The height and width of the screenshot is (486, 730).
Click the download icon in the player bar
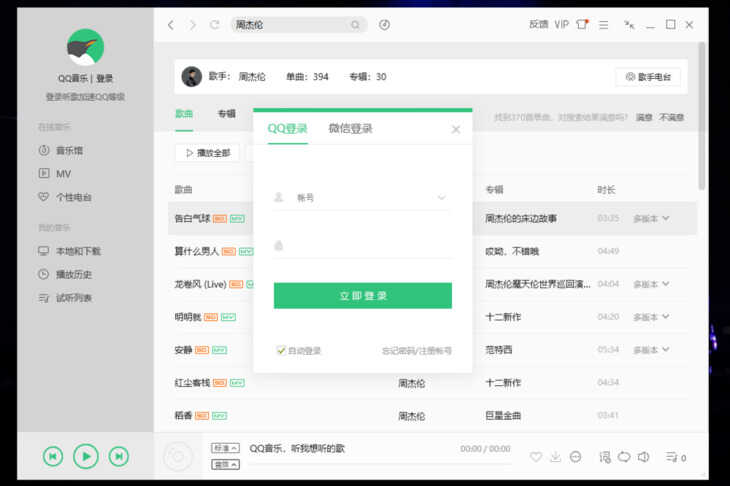coord(556,457)
